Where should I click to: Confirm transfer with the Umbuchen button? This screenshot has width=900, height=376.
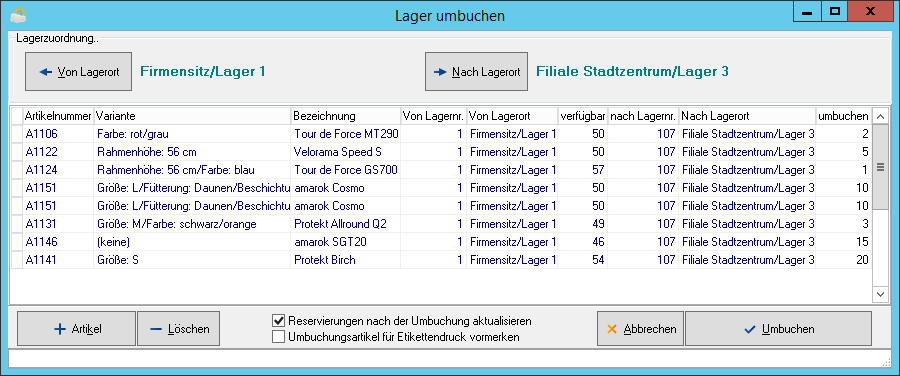pos(778,329)
